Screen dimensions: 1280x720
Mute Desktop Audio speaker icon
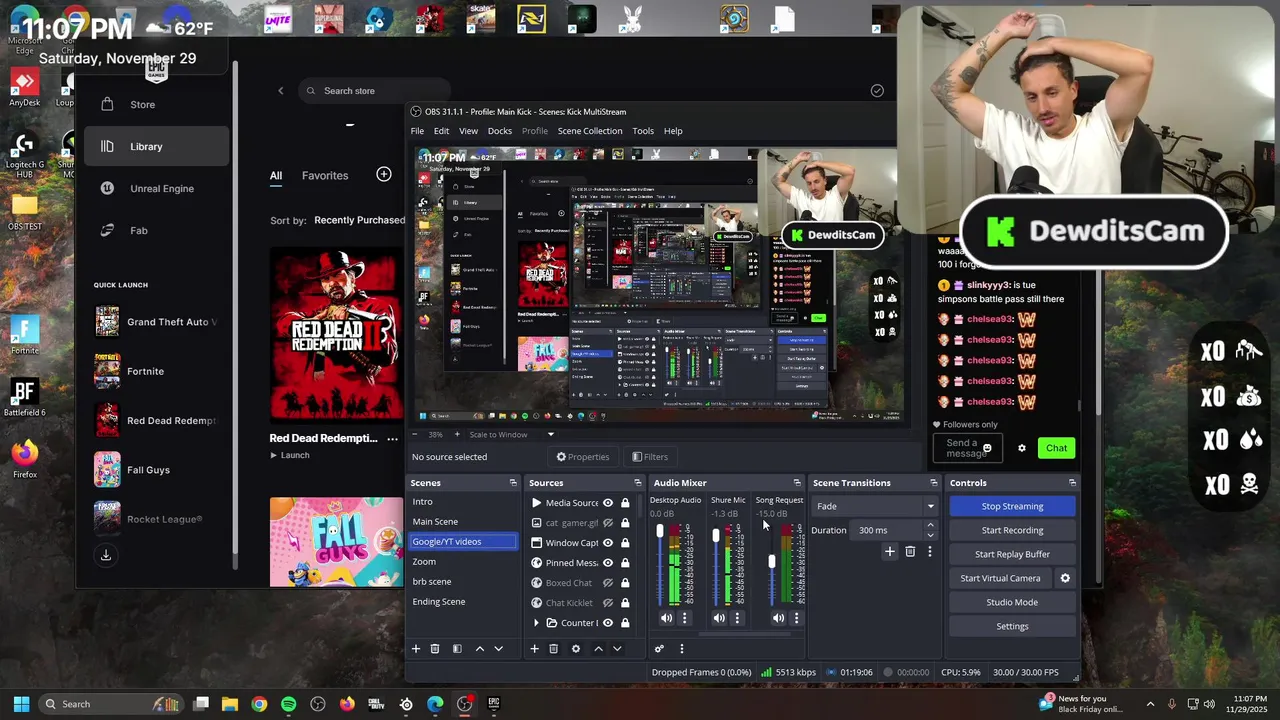(666, 618)
